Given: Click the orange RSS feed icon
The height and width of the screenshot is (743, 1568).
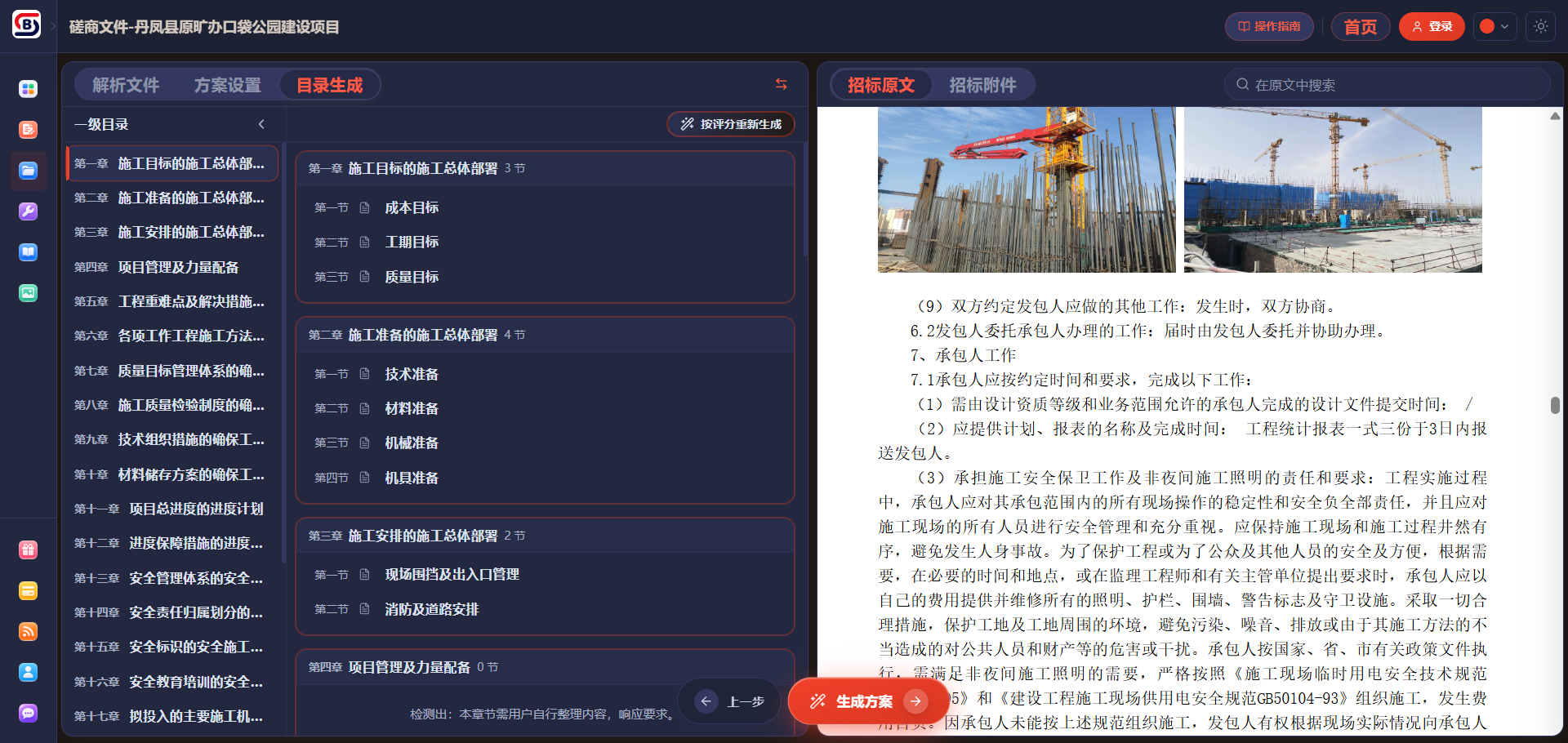Looking at the screenshot, I should tap(28, 632).
